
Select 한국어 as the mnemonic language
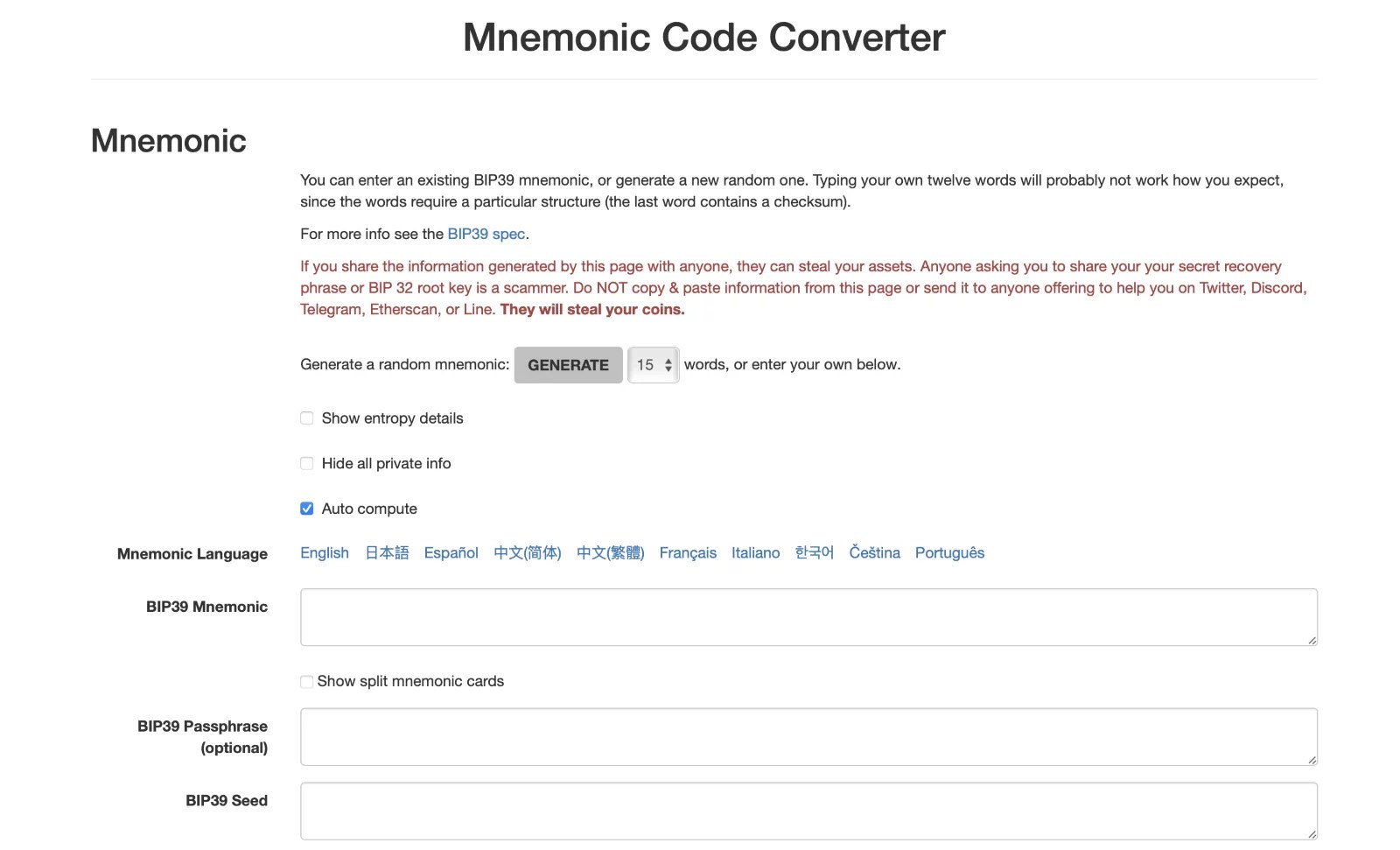(814, 552)
